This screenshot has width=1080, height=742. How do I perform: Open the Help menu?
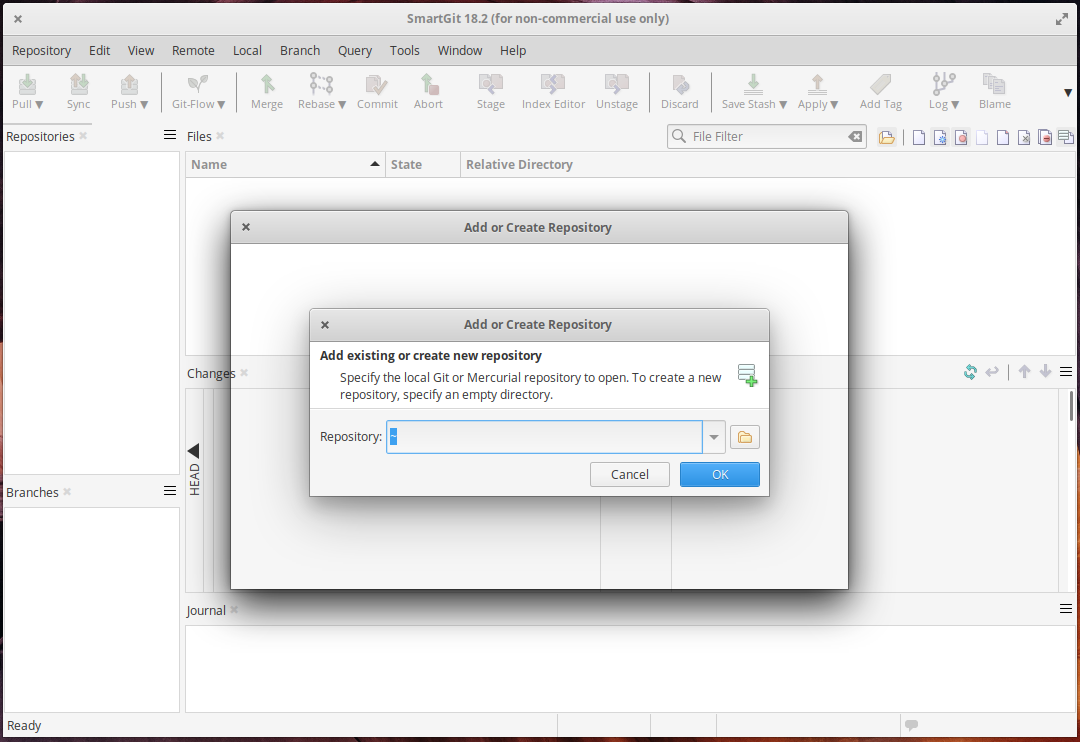coord(512,50)
